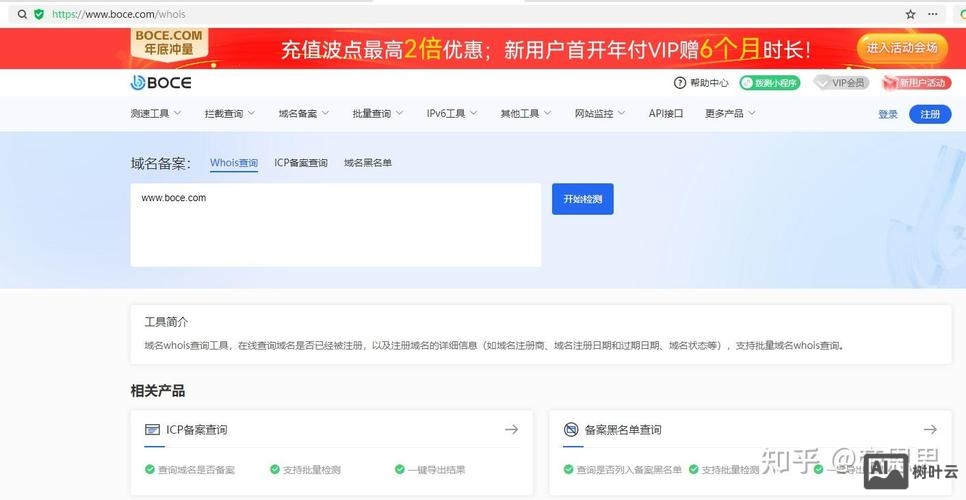Click the 相关产品 heading
This screenshot has width=966, height=500.
coord(158,391)
